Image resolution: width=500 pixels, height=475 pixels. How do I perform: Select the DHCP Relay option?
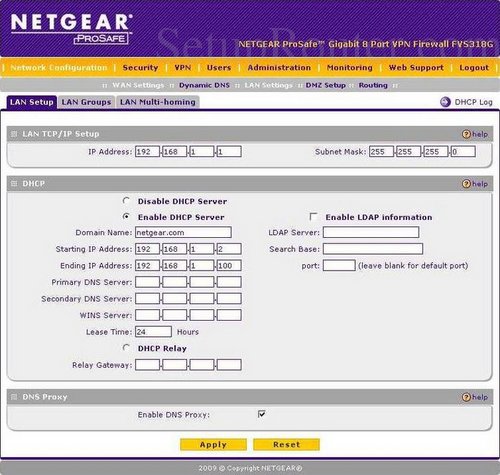point(126,348)
